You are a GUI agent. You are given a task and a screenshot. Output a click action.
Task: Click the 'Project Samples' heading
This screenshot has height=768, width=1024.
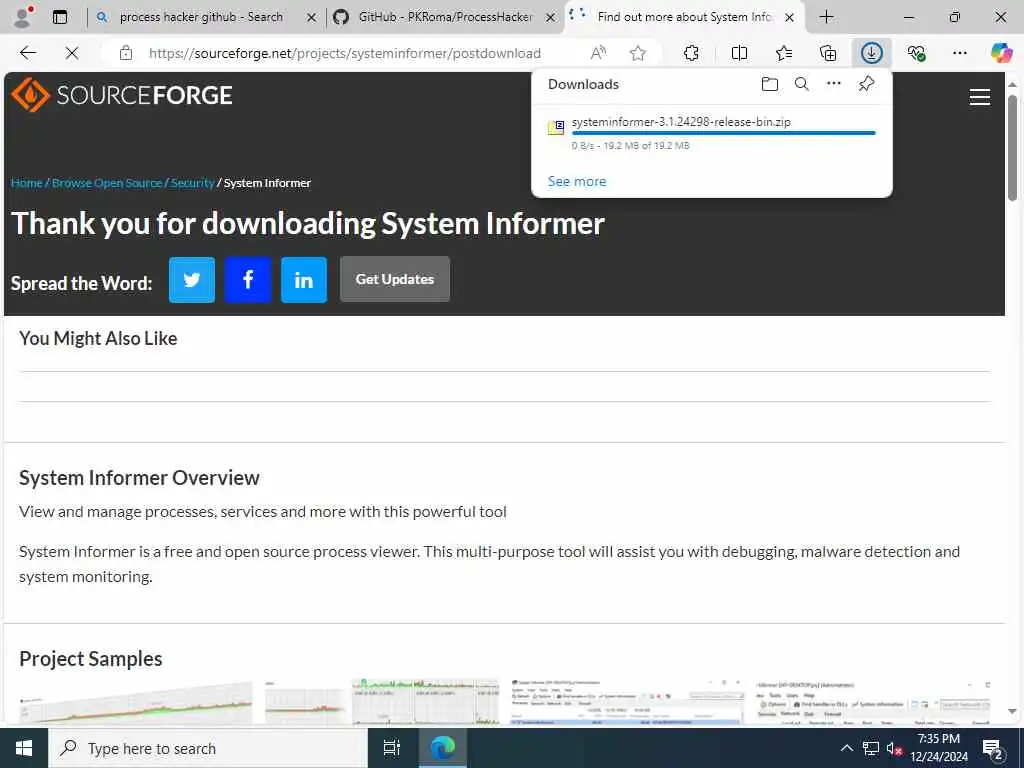click(x=91, y=658)
